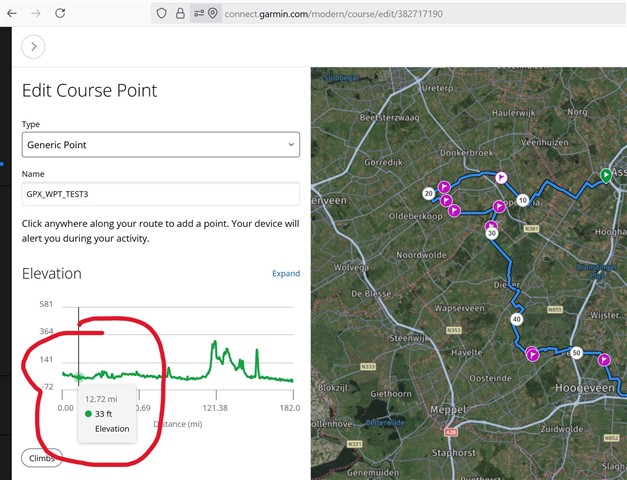The image size is (627, 480).
Task: Click the Donkerbroek label on the map
Action: 467,153
